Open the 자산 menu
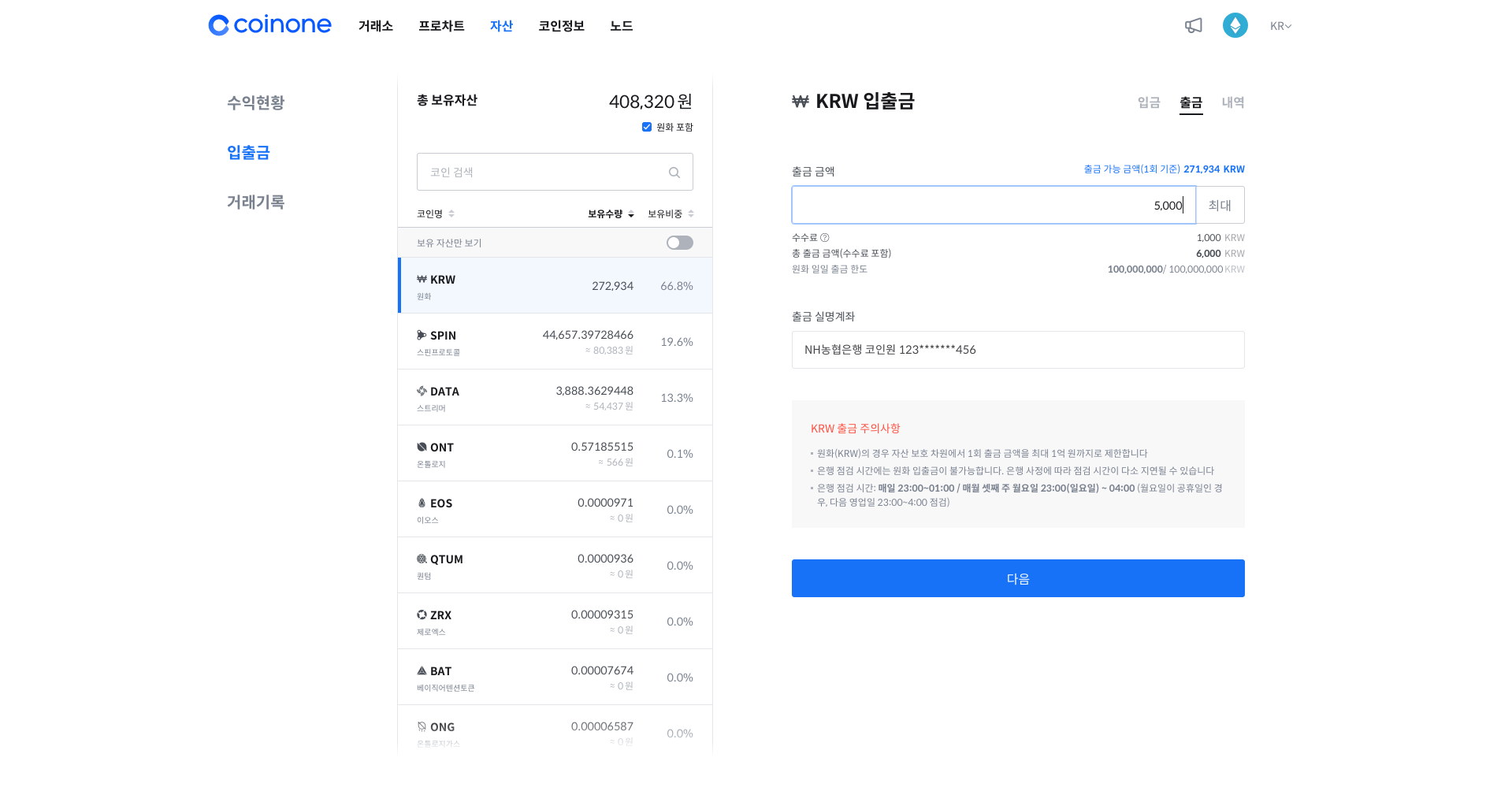 coord(501,26)
